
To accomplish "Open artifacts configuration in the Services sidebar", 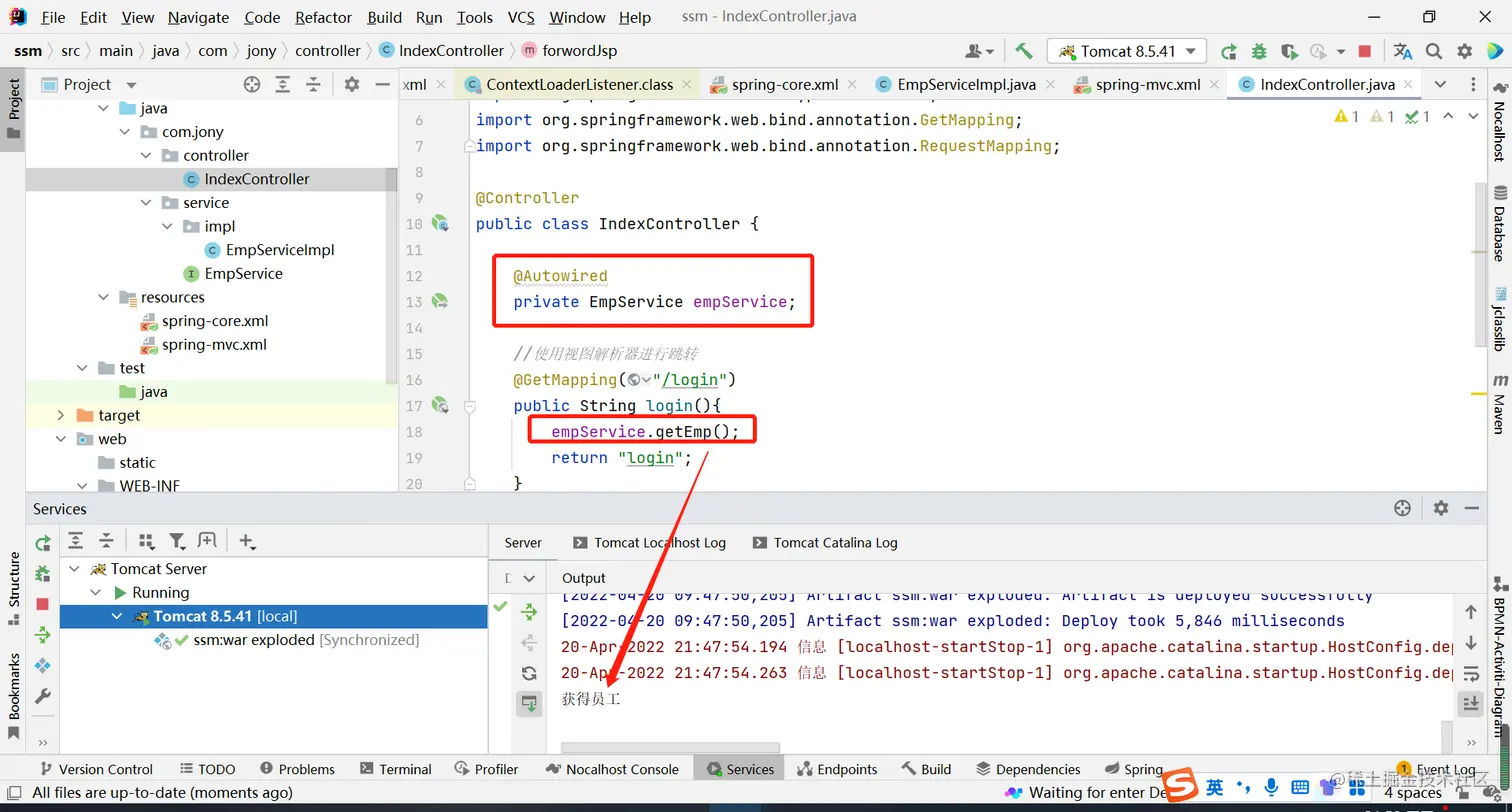I will click(43, 665).
